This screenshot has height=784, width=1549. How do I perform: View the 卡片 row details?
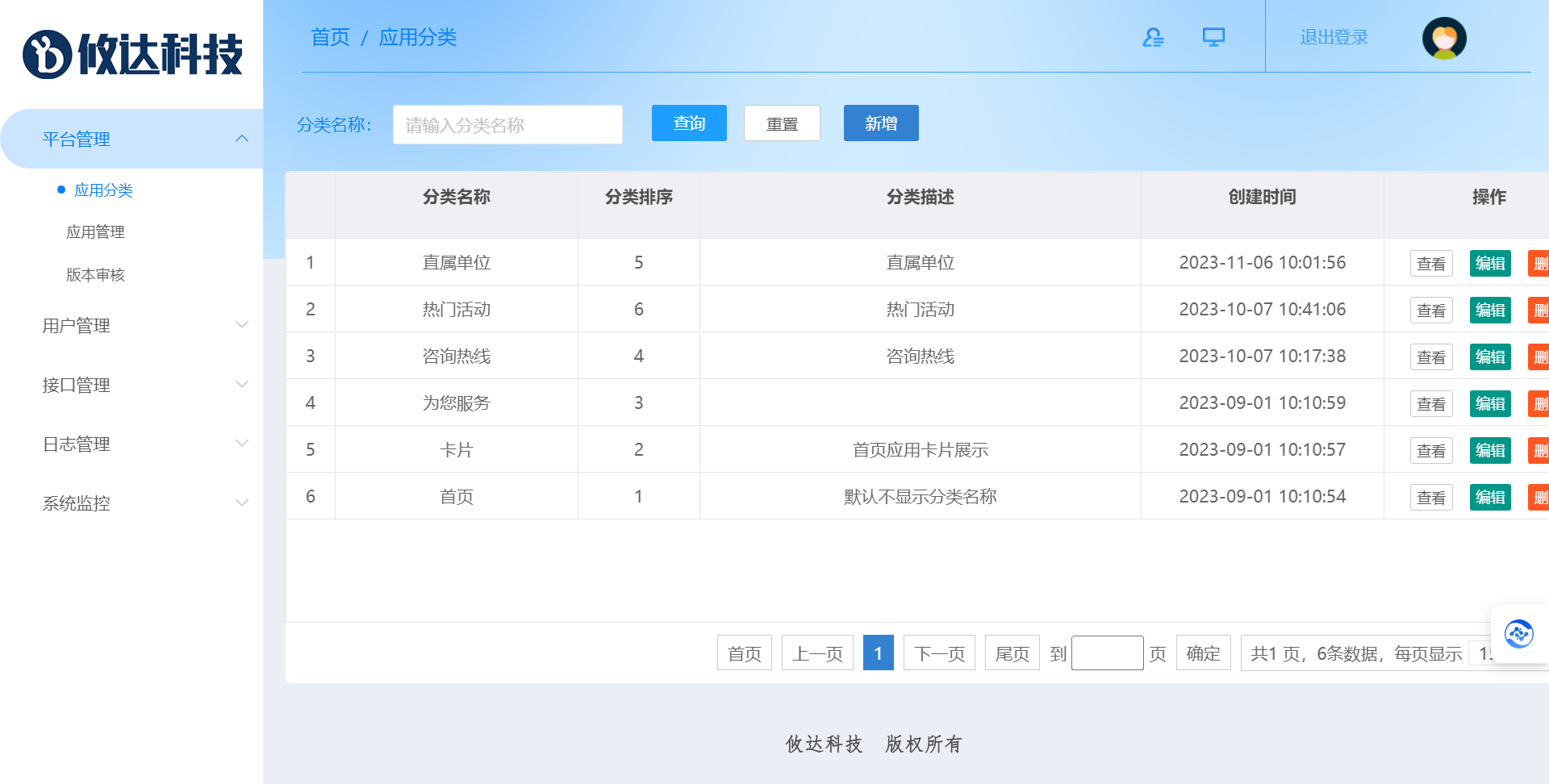point(1431,450)
